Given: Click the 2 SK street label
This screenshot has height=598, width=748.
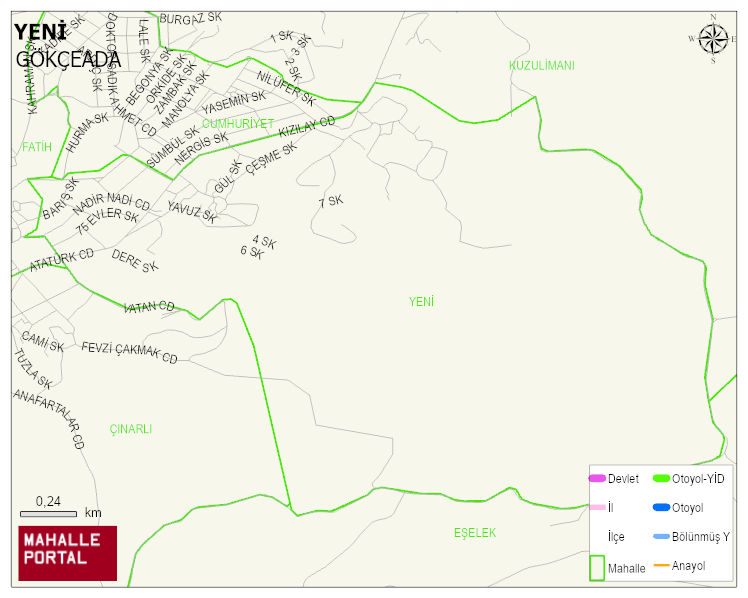Looking at the screenshot, I should (293, 69).
